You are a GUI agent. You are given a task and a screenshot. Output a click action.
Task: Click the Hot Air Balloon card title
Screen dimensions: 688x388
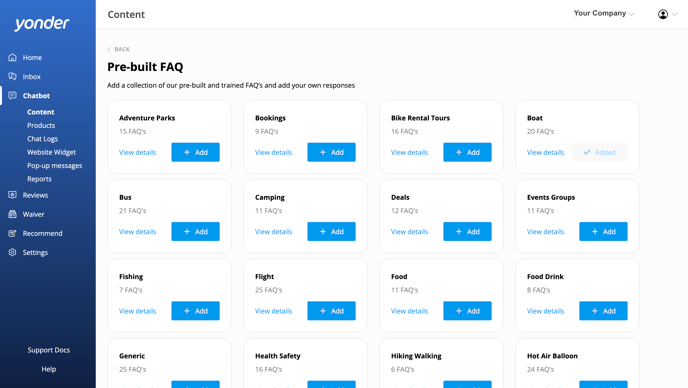point(552,356)
